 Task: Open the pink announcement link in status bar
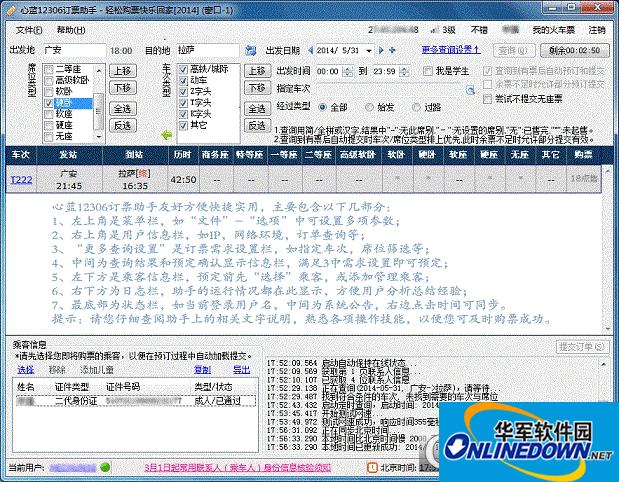tap(237, 468)
